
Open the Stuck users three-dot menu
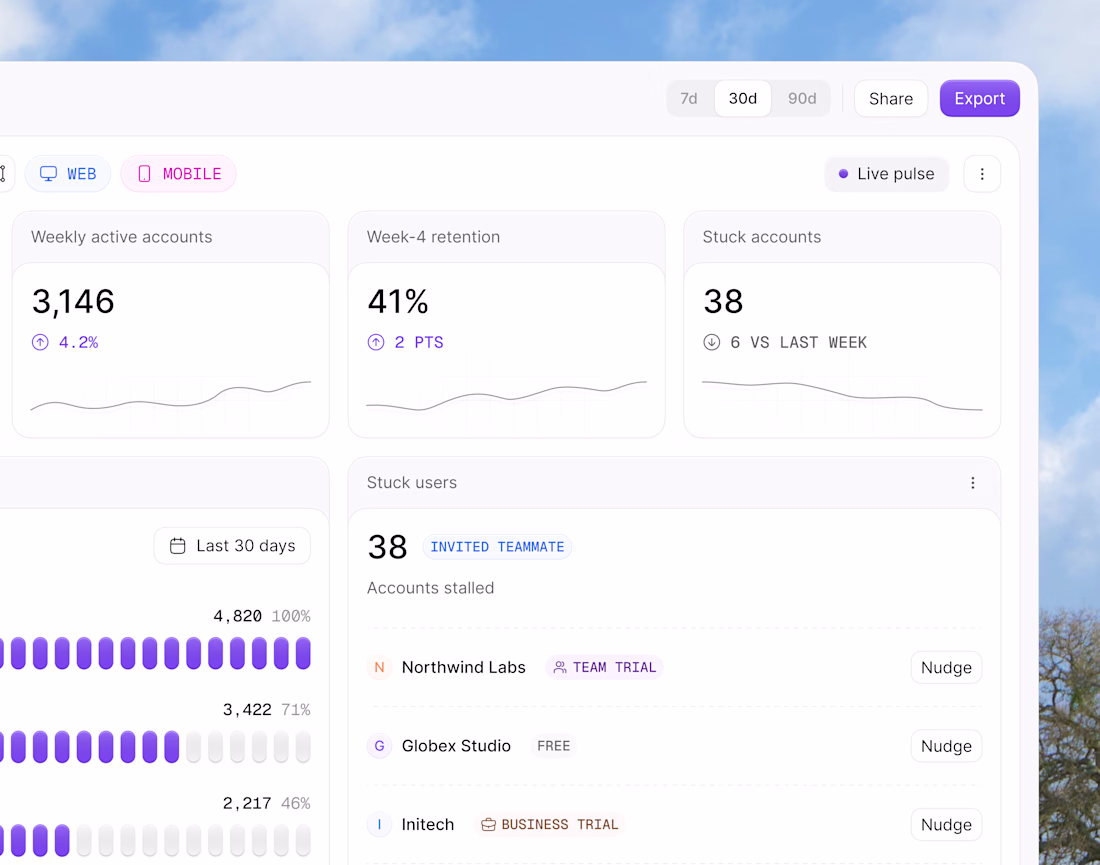tap(972, 483)
